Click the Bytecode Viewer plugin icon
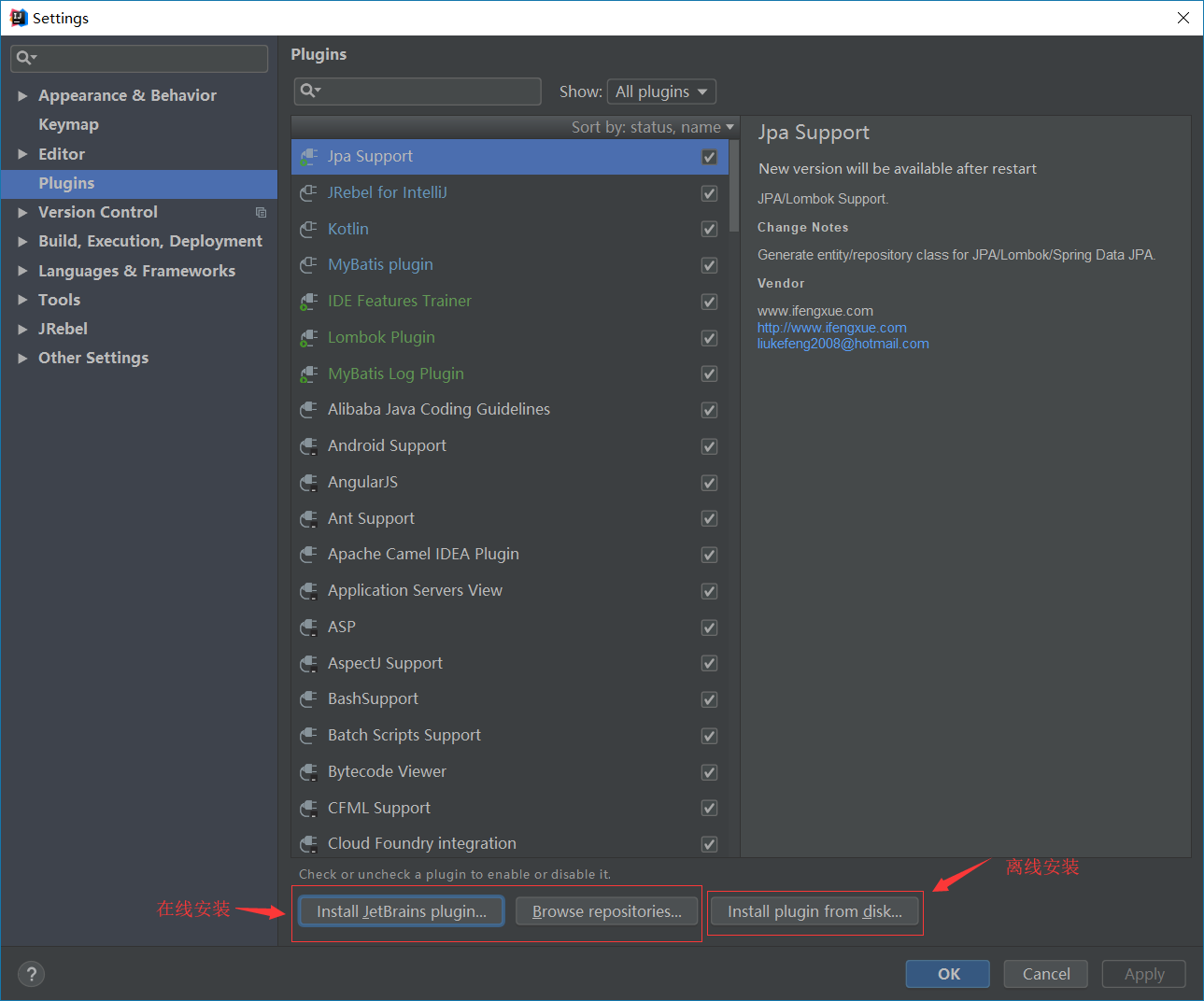The height and width of the screenshot is (1001, 1204). click(x=308, y=772)
